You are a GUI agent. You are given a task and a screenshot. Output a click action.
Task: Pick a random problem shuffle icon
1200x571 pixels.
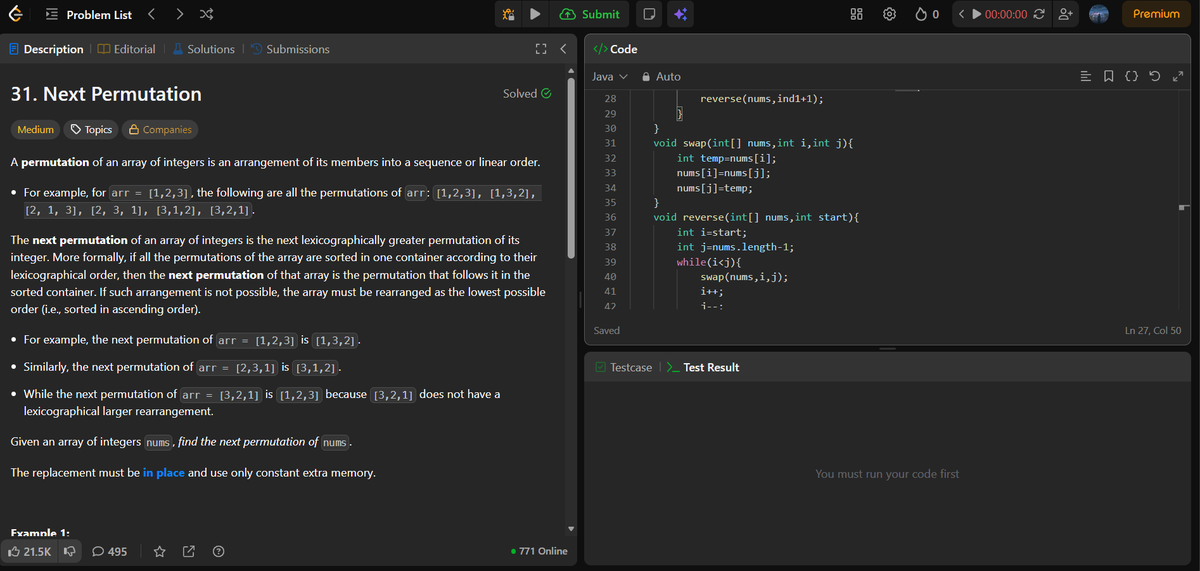point(205,15)
